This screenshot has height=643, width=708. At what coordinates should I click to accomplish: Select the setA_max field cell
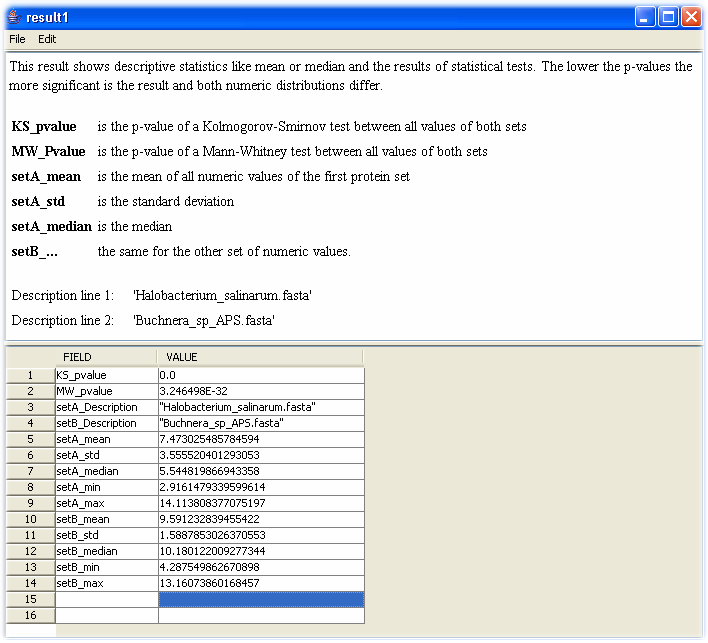[107, 503]
